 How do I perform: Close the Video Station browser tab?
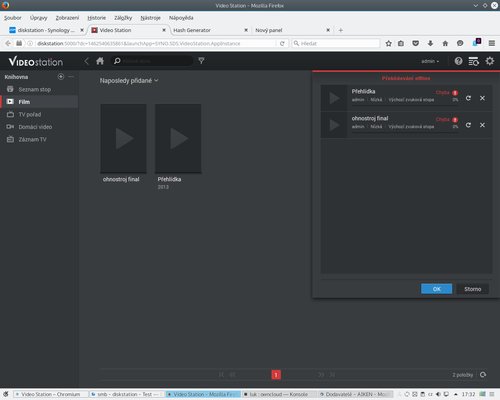164,30
